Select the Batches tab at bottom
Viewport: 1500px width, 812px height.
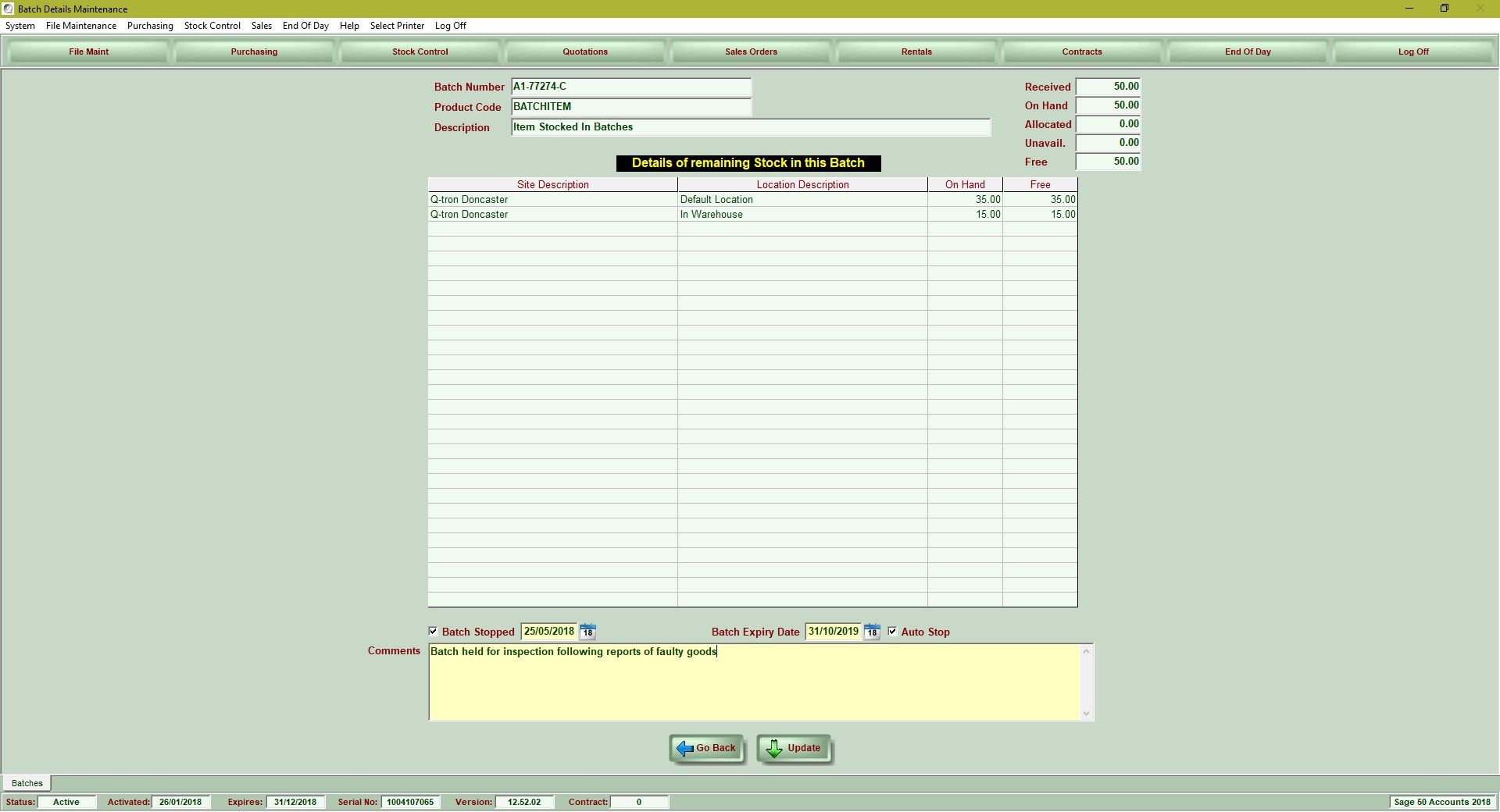(x=27, y=783)
